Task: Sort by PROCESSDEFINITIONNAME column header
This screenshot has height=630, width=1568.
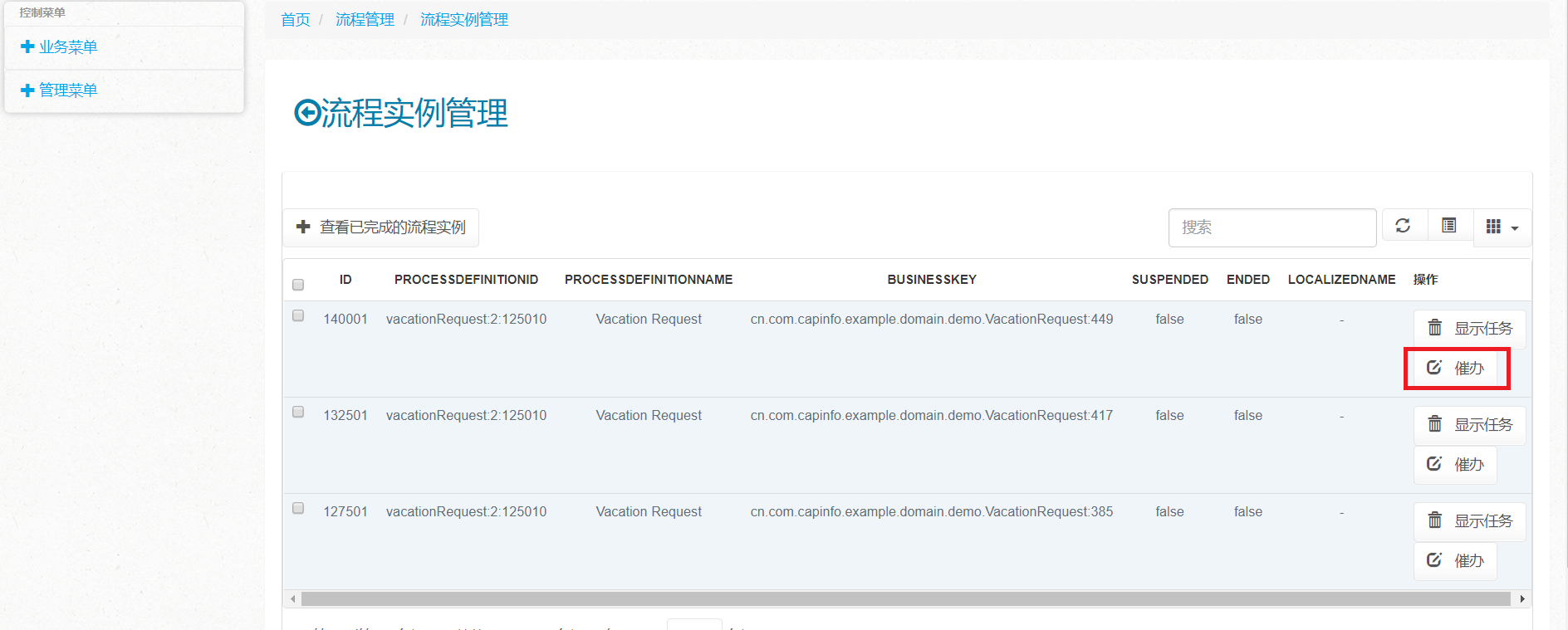Action: [649, 280]
